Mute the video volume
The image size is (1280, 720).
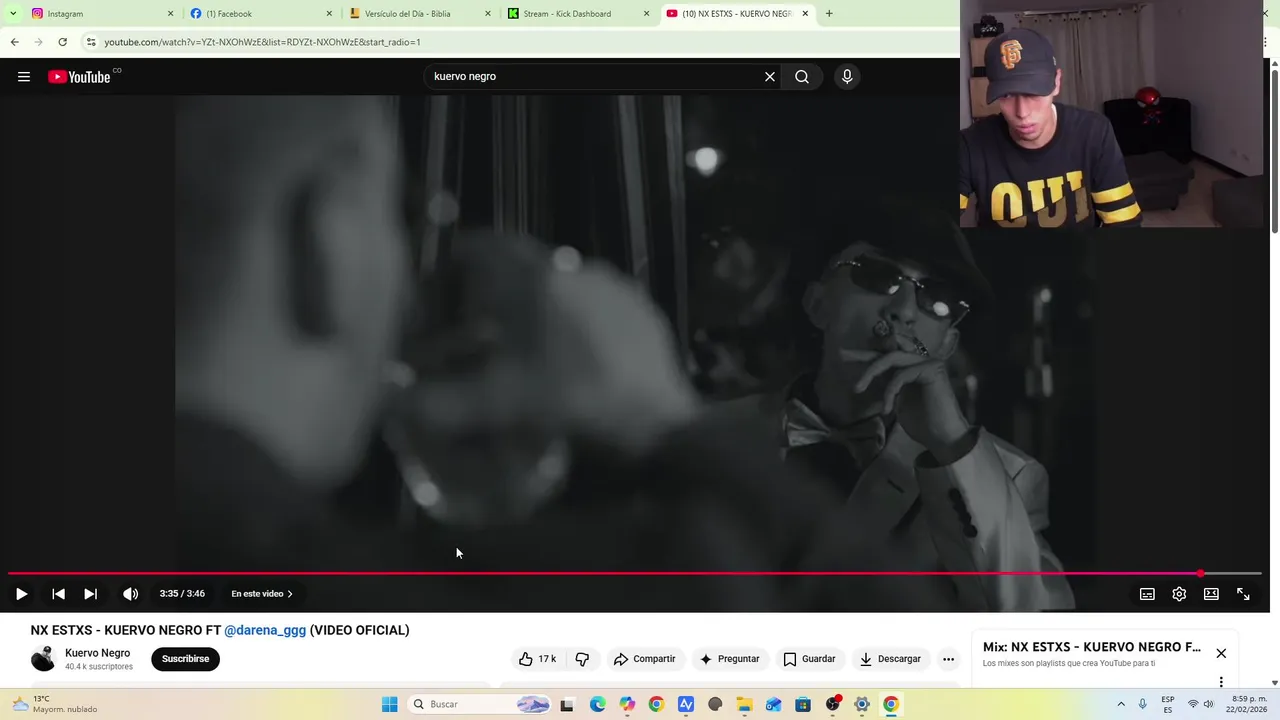(130, 594)
